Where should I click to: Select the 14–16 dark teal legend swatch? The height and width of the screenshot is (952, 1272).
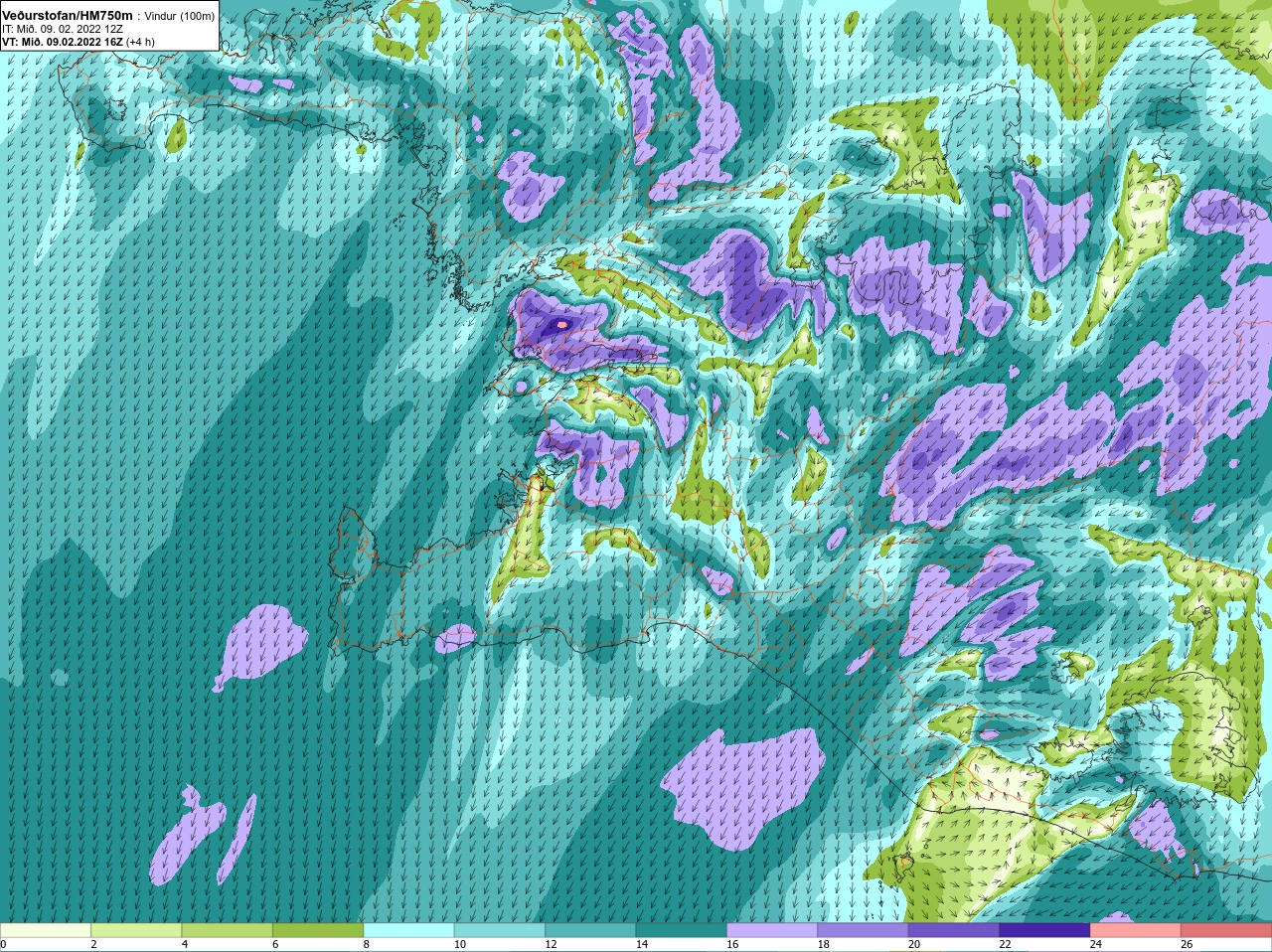(682, 931)
